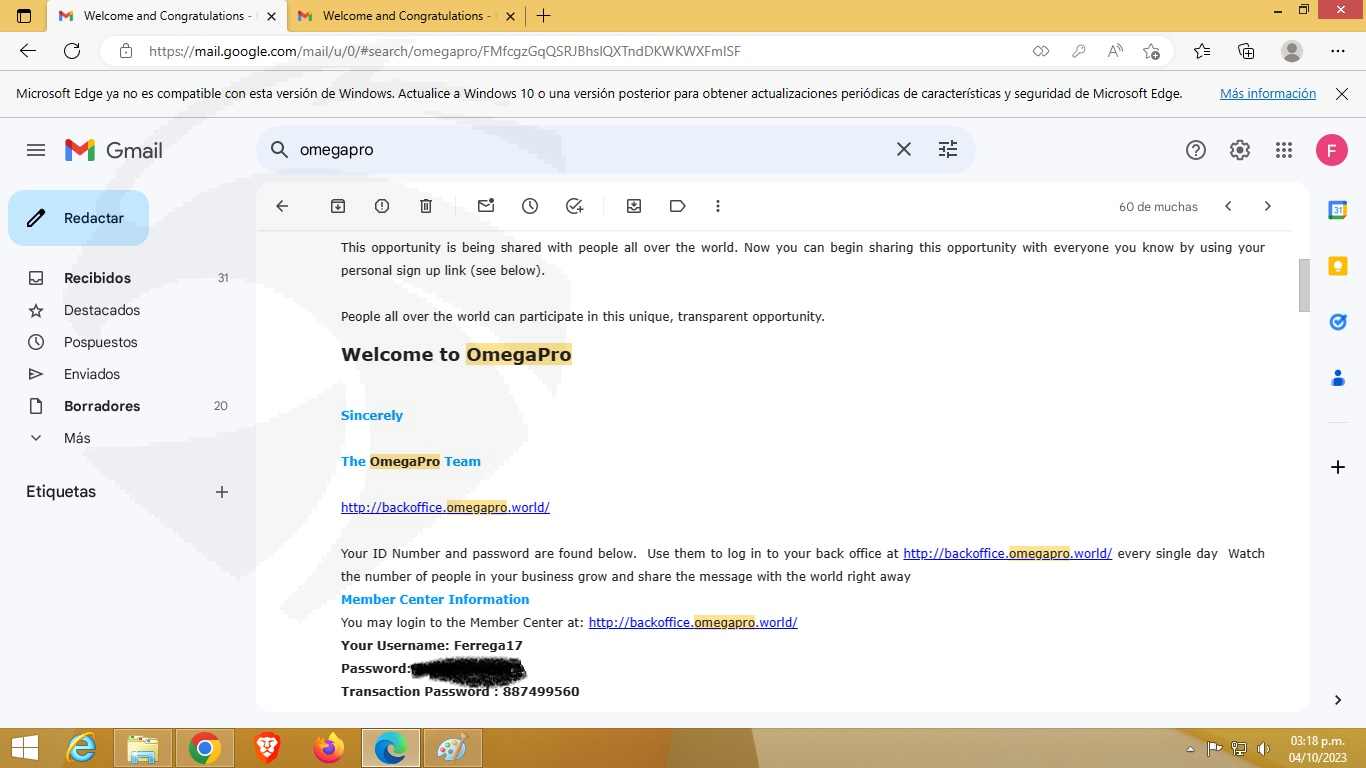Viewport: 1366px width, 768px height.
Task: Clear the omegapro search text
Action: tap(903, 149)
